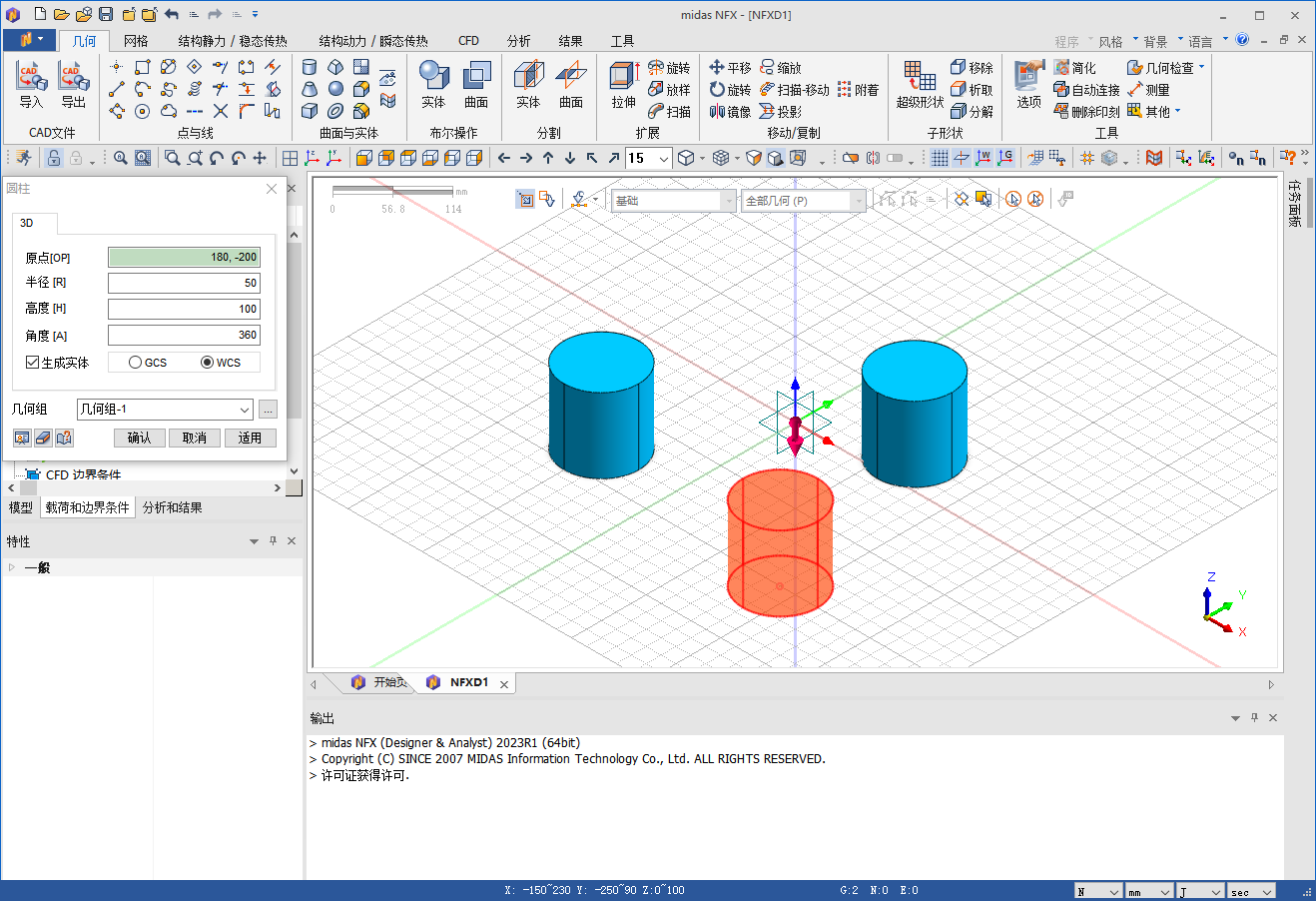This screenshot has height=901, width=1316.
Task: Expand the 其他 tools dropdown
Action: pyautogui.click(x=1177, y=112)
